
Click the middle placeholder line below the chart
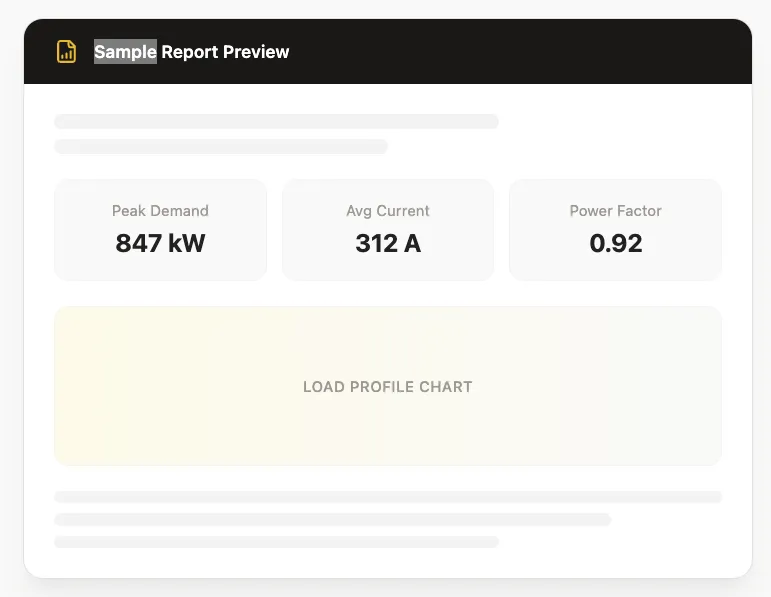tap(332, 519)
